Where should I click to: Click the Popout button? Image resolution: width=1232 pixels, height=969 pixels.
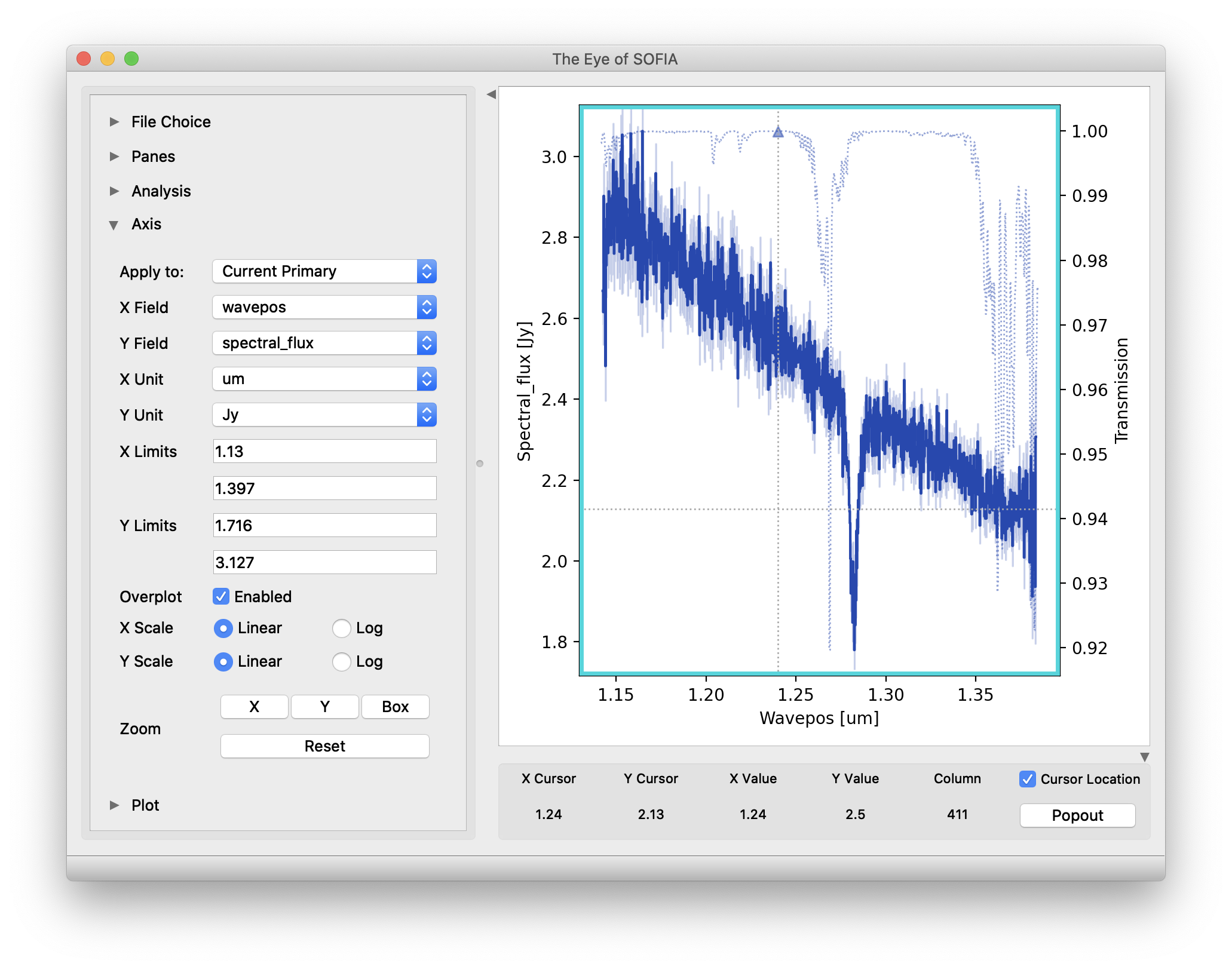[1077, 815]
